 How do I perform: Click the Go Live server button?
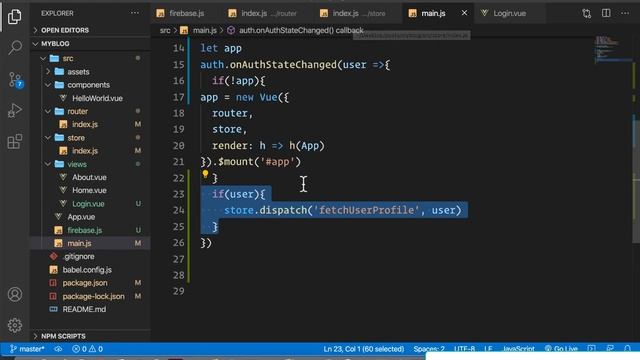pyautogui.click(x=561, y=349)
